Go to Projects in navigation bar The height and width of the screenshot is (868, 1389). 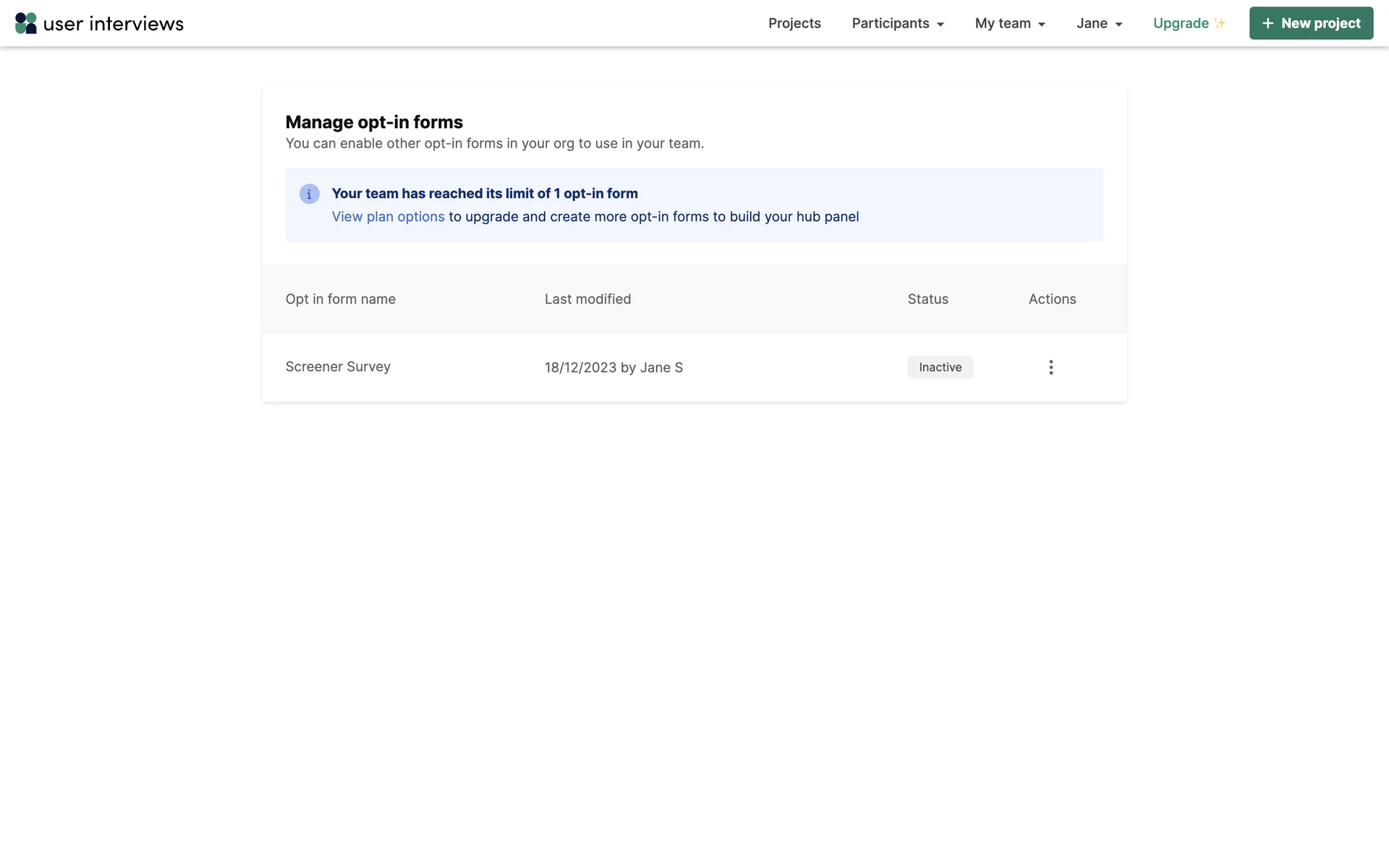(794, 23)
